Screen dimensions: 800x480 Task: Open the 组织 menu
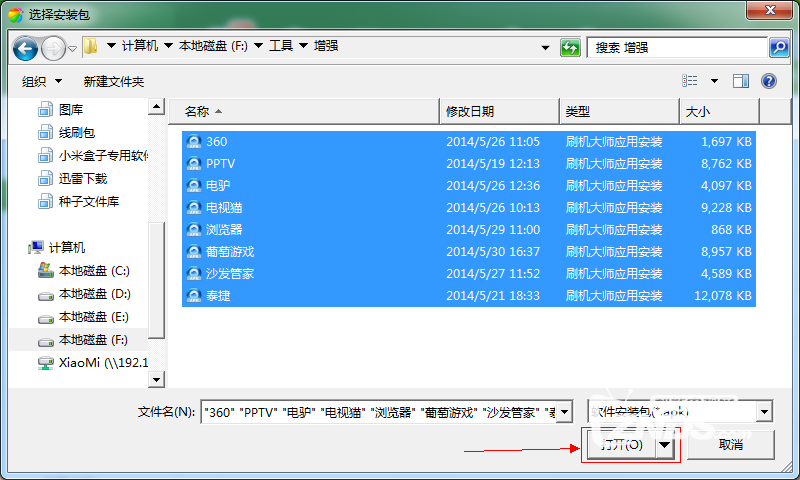(41, 82)
